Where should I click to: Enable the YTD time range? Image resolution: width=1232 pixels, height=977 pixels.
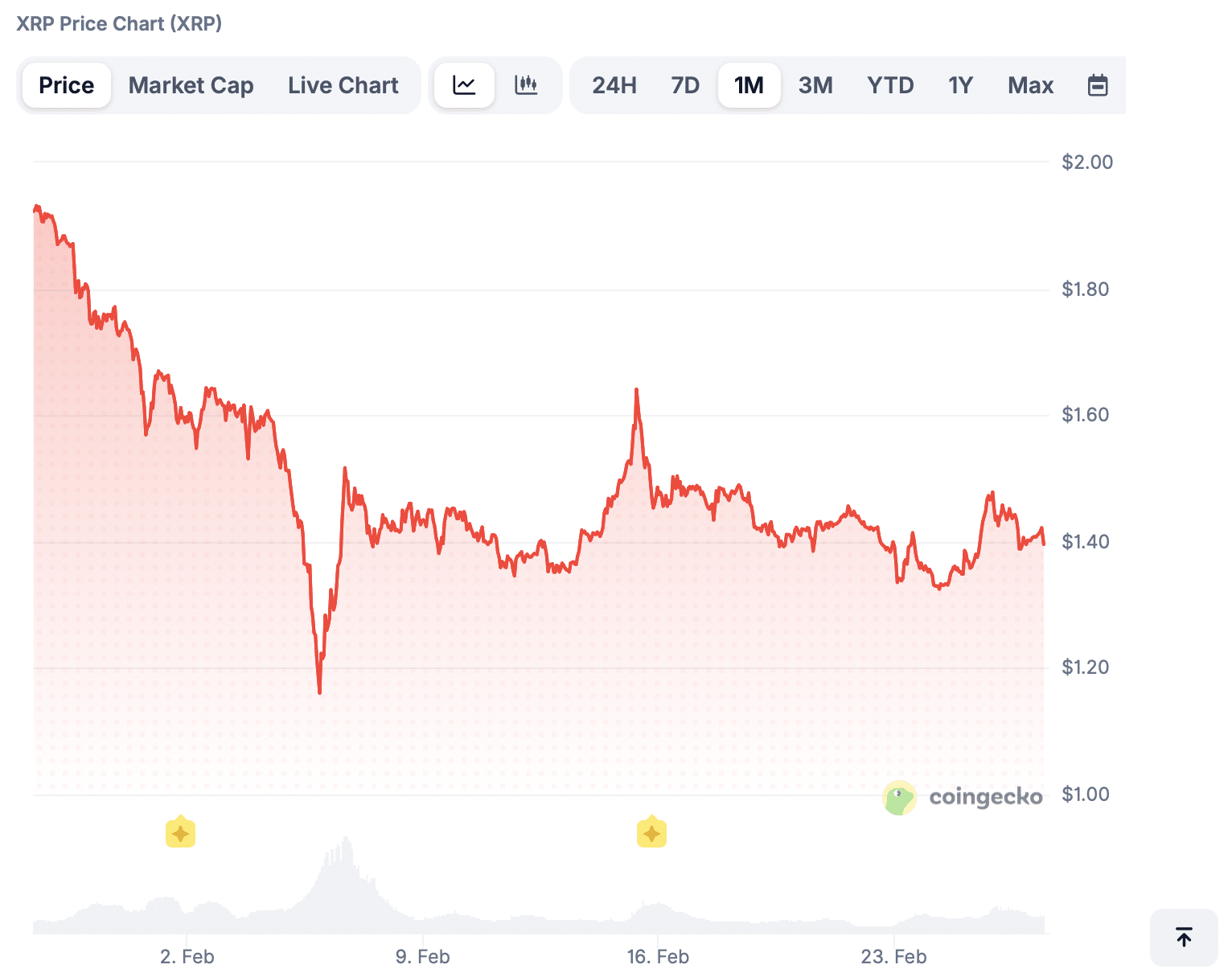click(x=890, y=84)
